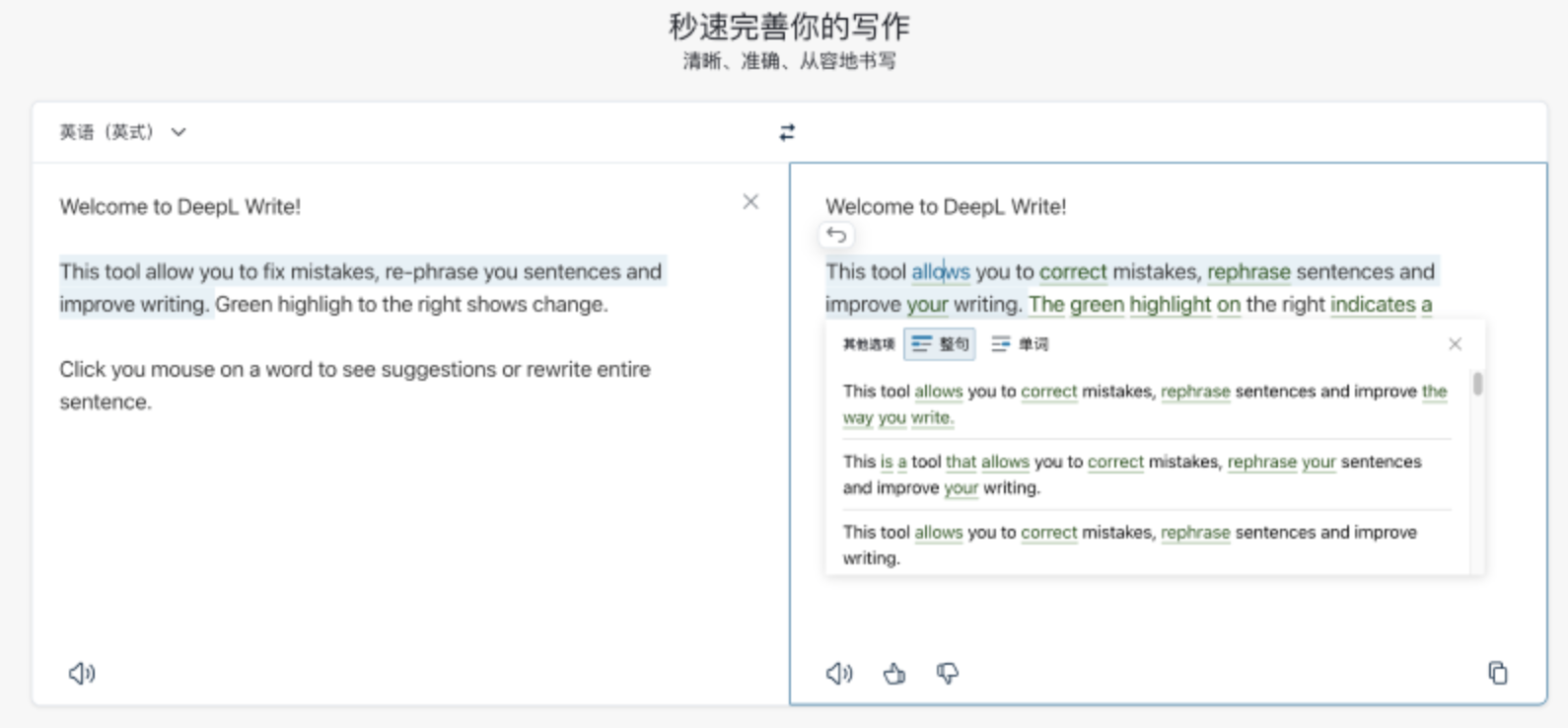Pick the third suggestion ending 'improve writing.'
1568x728 pixels.
[x=1129, y=545]
